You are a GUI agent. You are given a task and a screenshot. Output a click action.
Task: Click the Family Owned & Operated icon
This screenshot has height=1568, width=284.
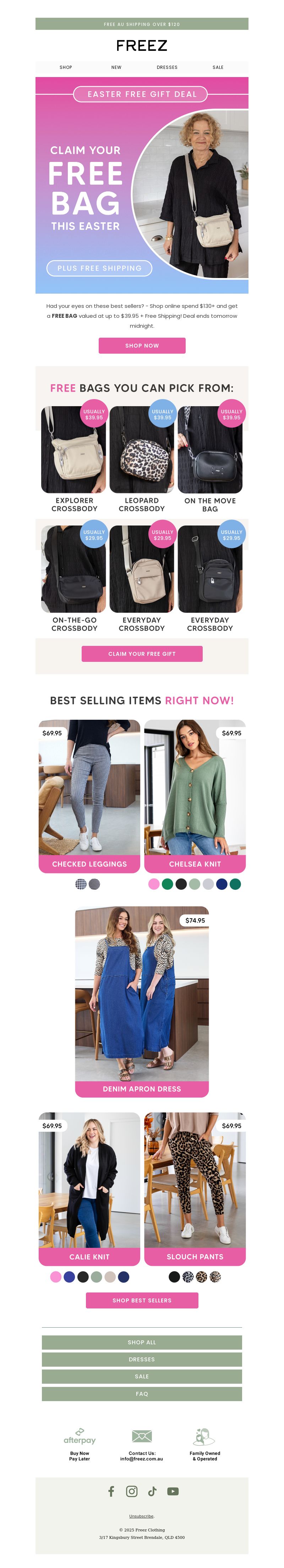pos(204,1436)
